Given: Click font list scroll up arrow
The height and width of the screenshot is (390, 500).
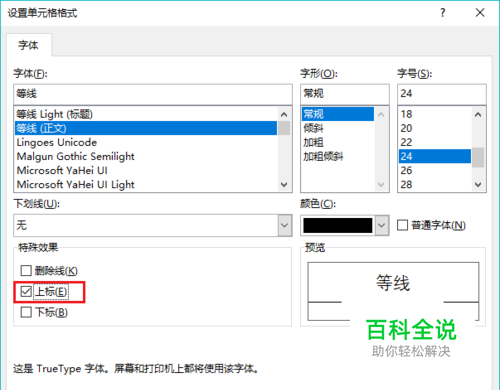Looking at the screenshot, I should point(284,115).
